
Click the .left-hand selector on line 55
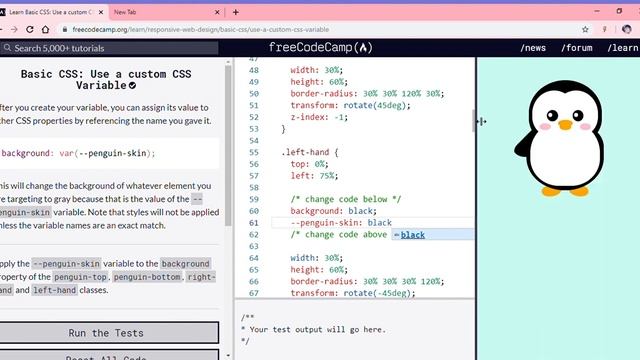305,152
